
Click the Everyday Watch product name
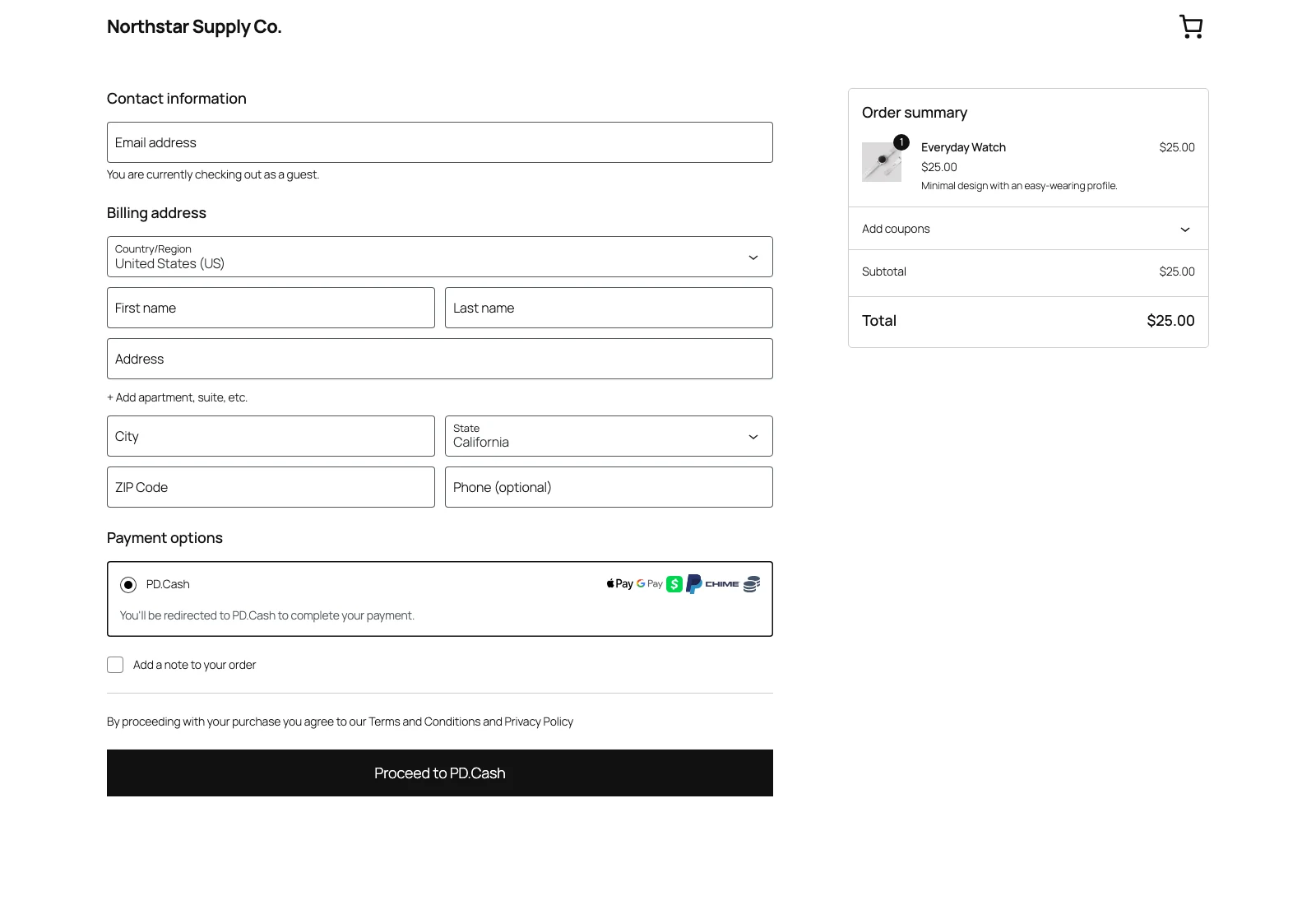[963, 147]
